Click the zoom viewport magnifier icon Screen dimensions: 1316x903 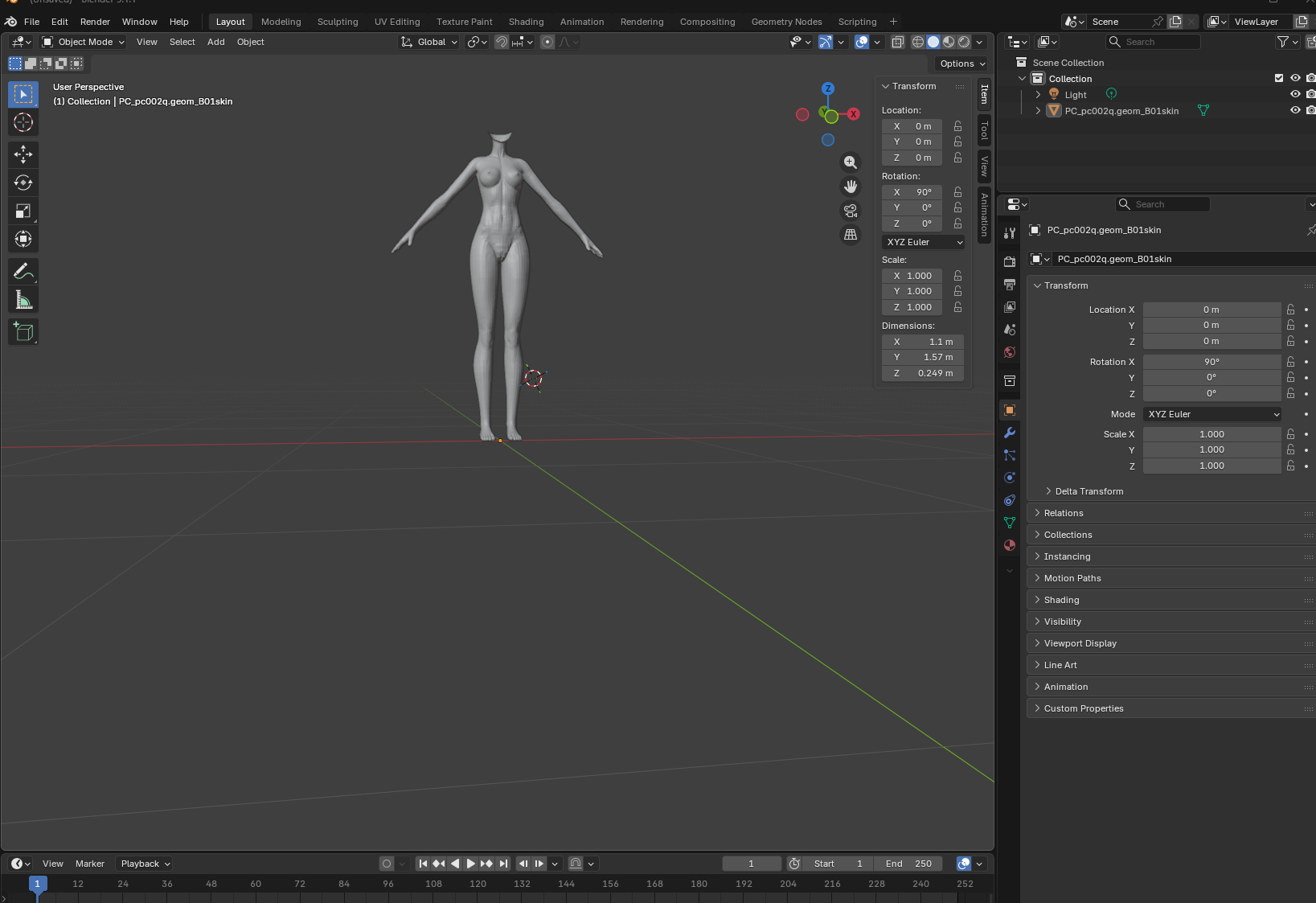(851, 162)
